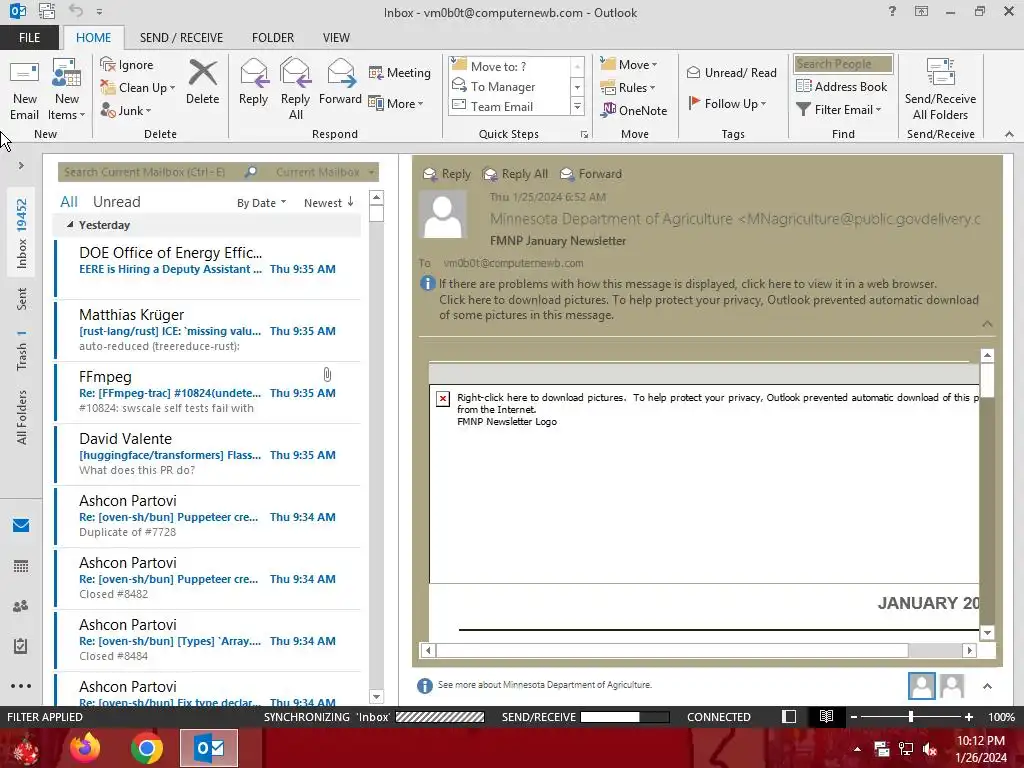Open the David Valente email

coord(208,454)
